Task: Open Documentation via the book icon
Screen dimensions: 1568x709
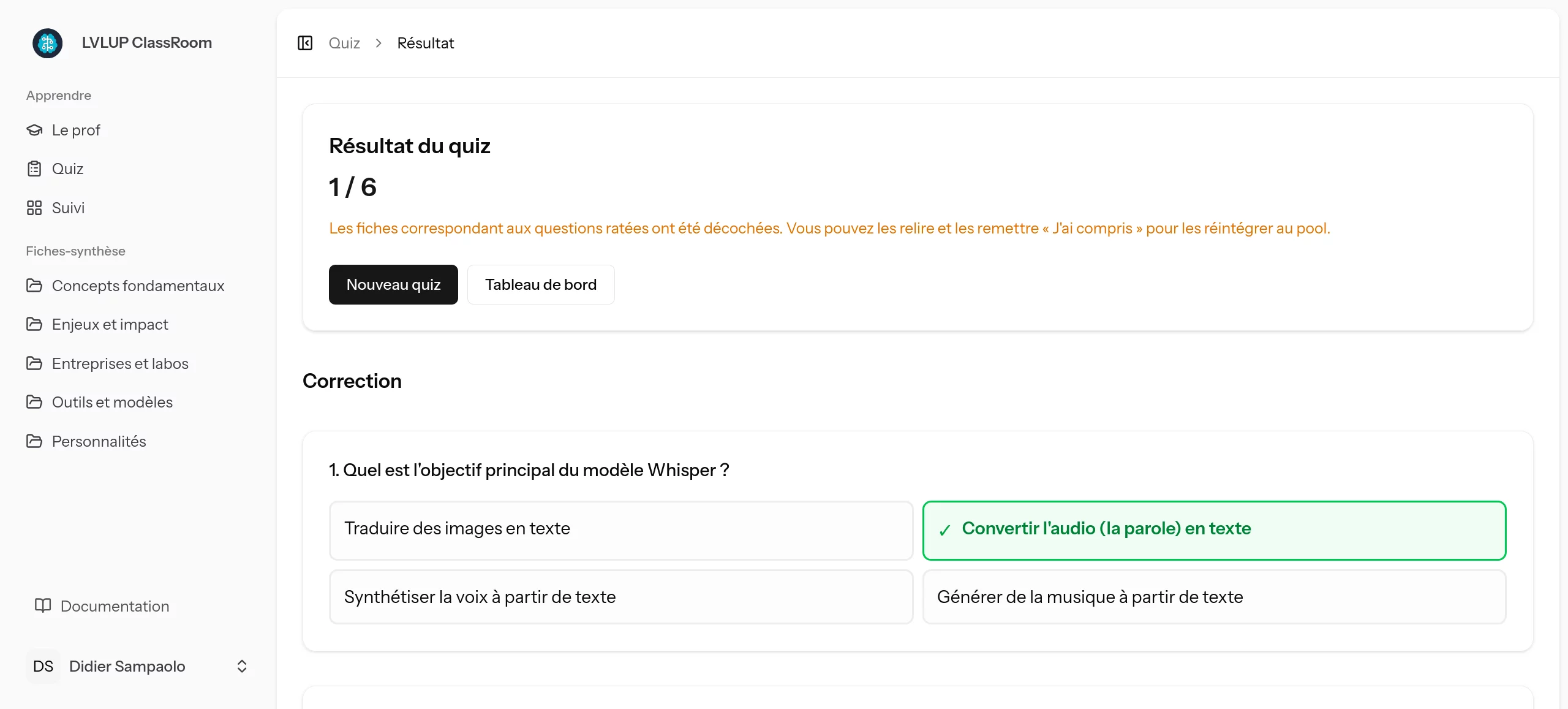Action: pos(42,605)
